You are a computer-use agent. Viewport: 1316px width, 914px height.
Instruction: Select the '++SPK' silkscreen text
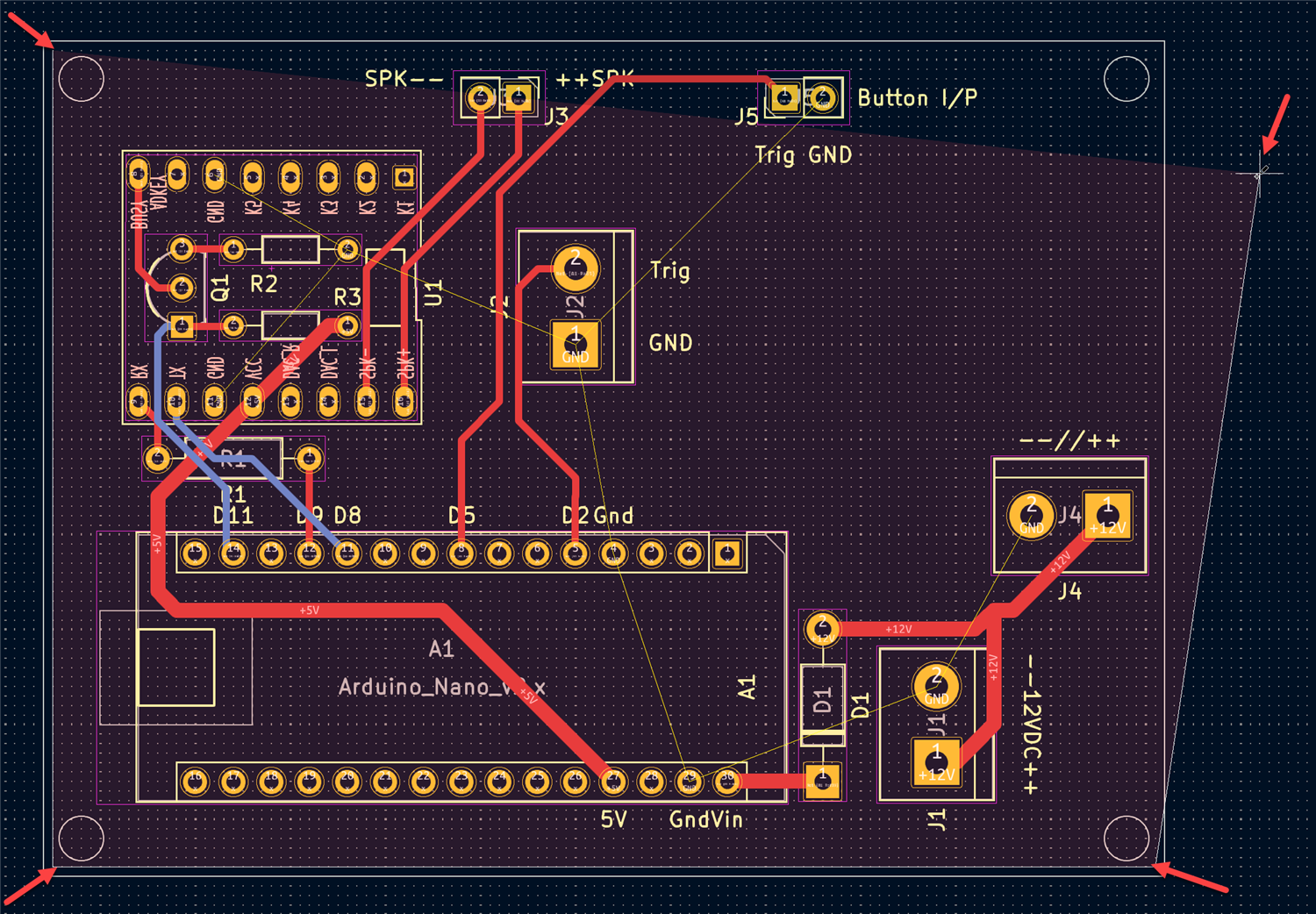(x=594, y=79)
